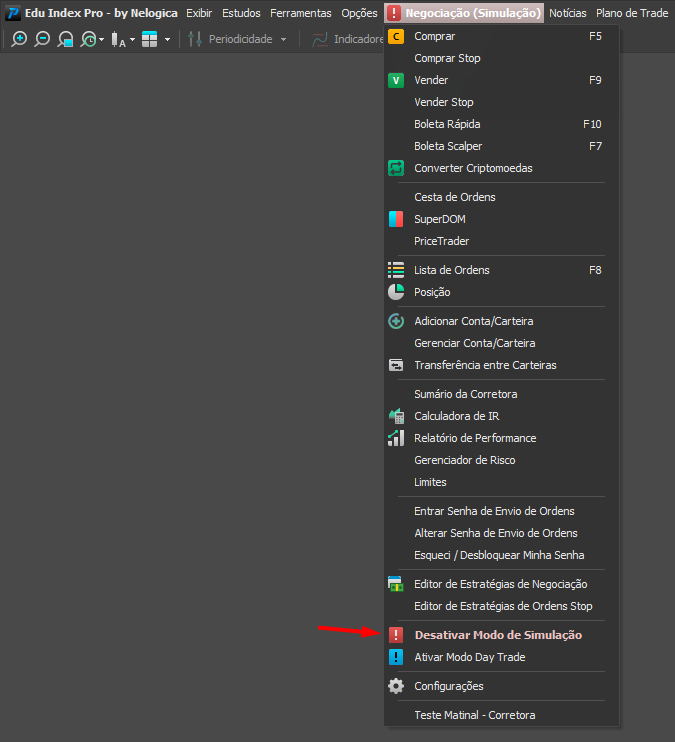Select Esqueci / Desbloquear Minha Senha

(x=501, y=555)
